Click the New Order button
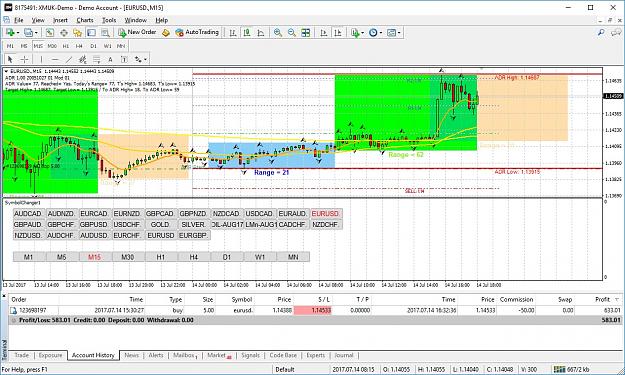 [x=138, y=32]
